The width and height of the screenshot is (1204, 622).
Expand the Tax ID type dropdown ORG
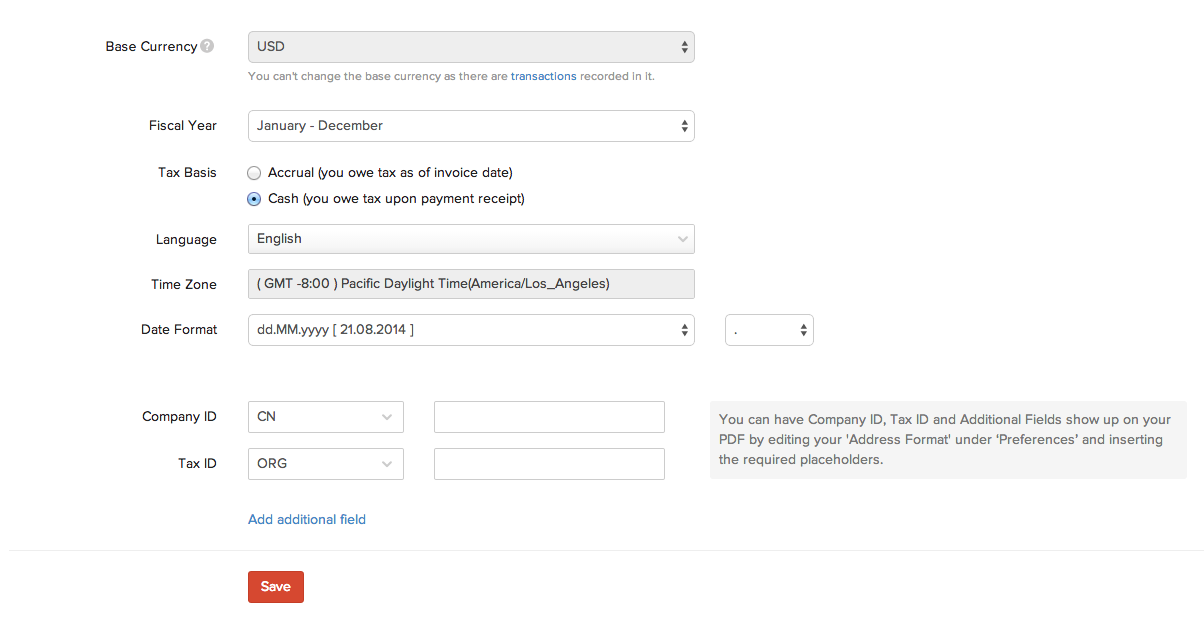pyautogui.click(x=325, y=464)
